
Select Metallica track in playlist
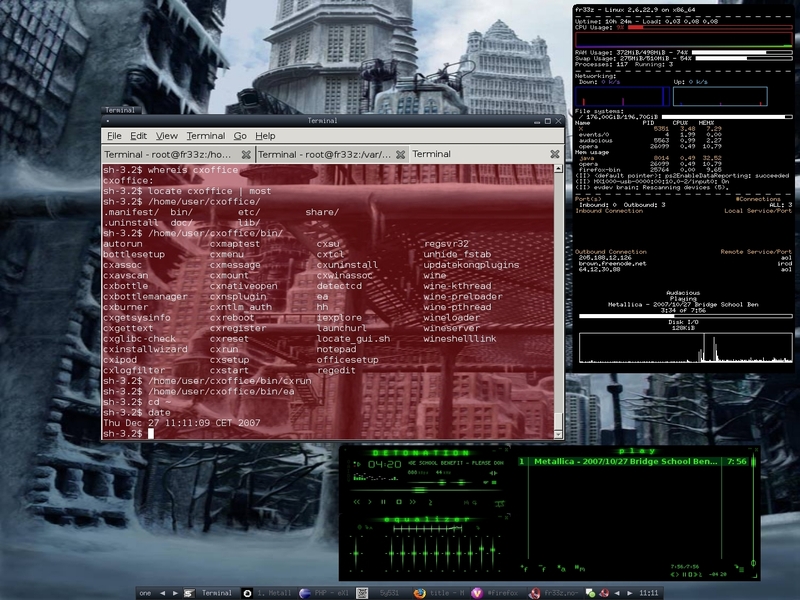[633, 461]
